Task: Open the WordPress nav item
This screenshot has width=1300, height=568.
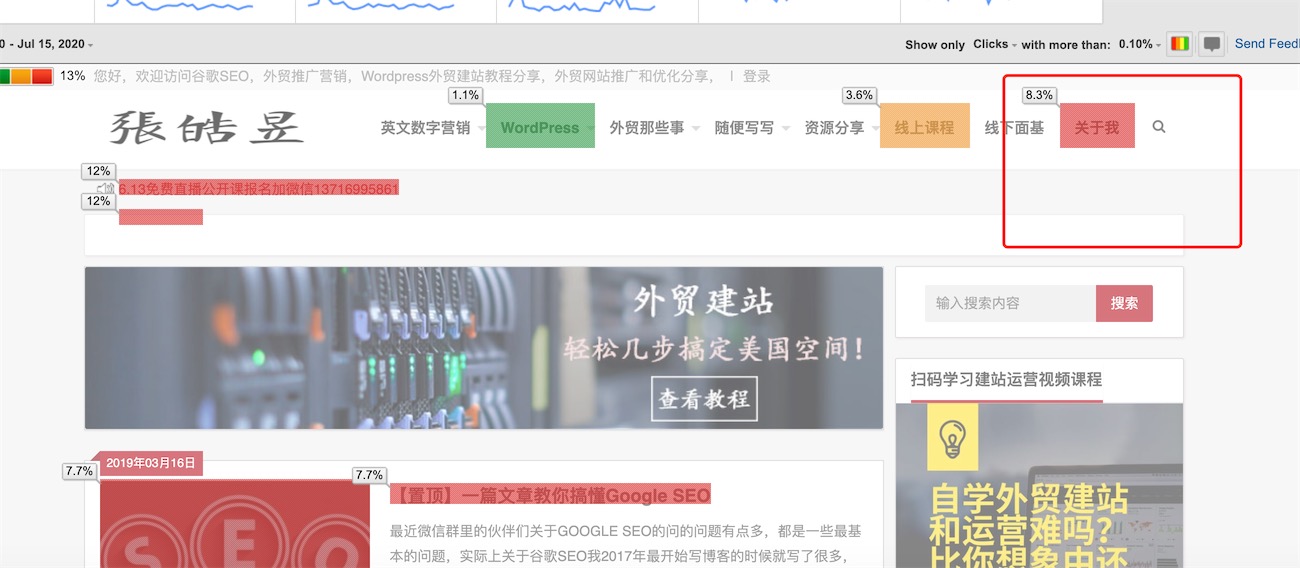Action: [x=540, y=126]
